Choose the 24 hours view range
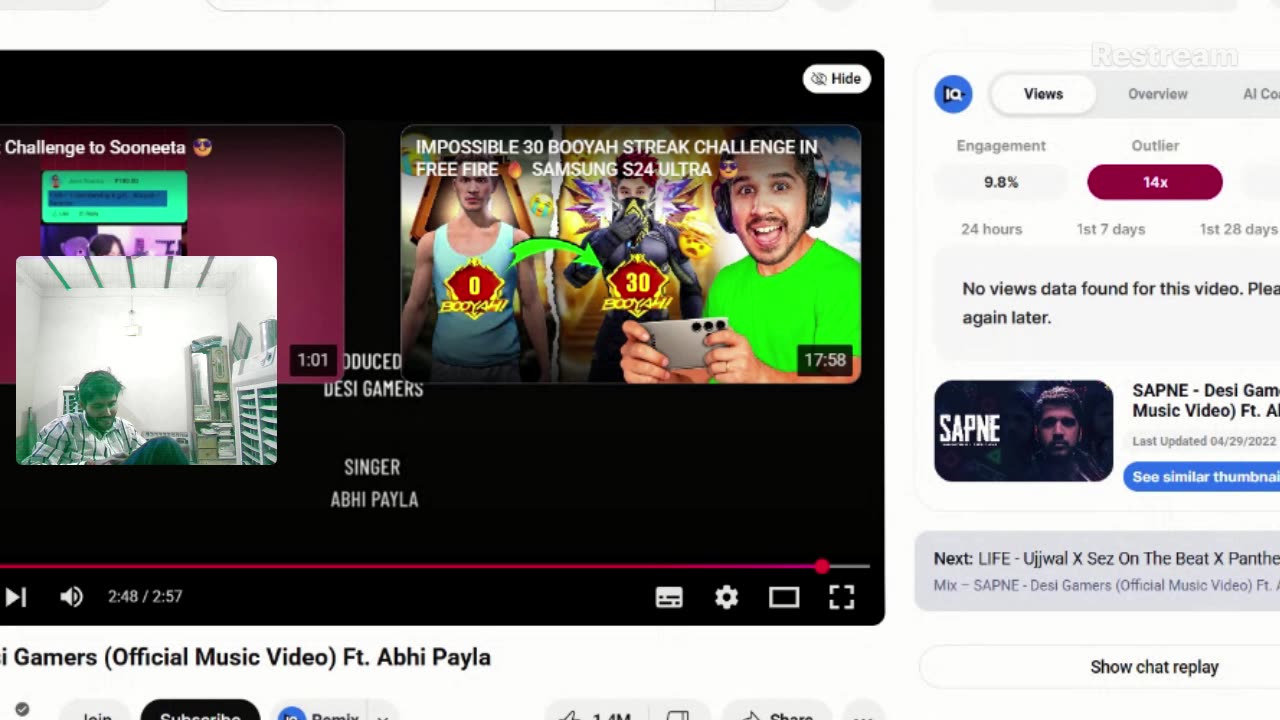Screen dimensions: 1280x720 991,229
